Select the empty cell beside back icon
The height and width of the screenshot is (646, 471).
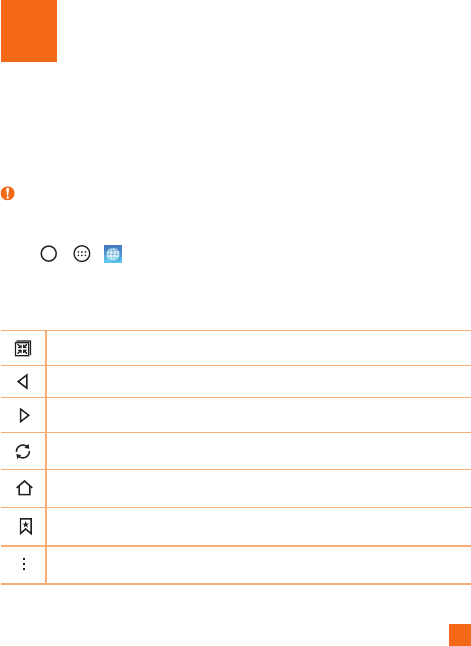coord(258,382)
